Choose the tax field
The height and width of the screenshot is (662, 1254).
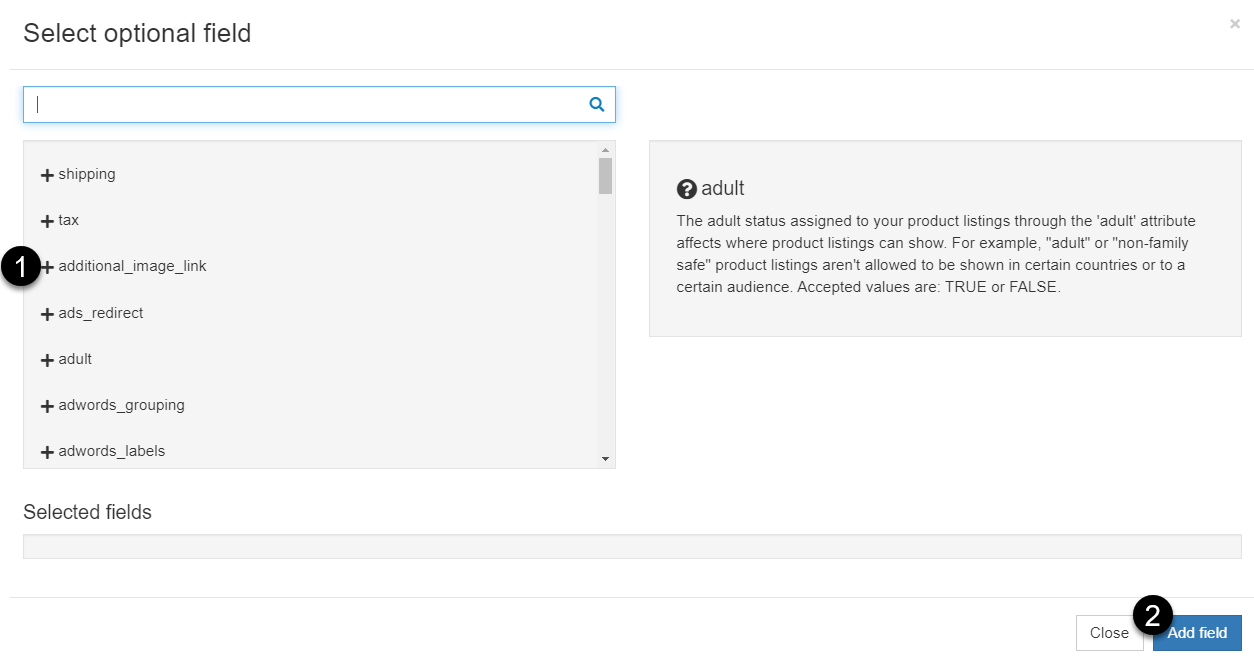[68, 220]
